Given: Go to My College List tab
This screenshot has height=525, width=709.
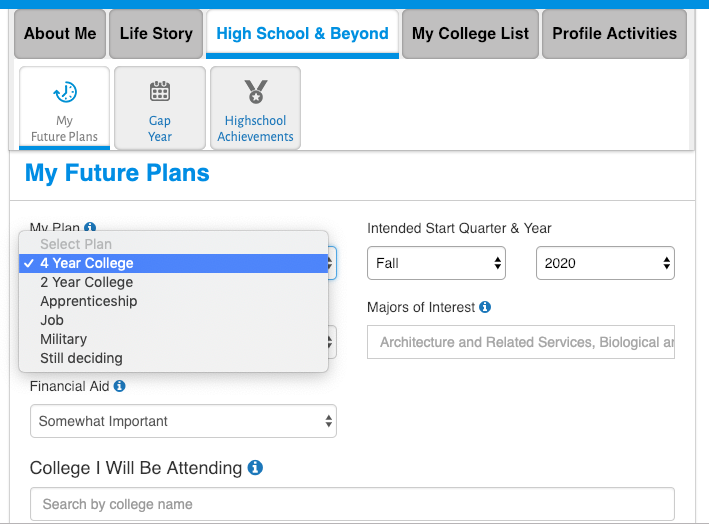Looking at the screenshot, I should pyautogui.click(x=470, y=34).
